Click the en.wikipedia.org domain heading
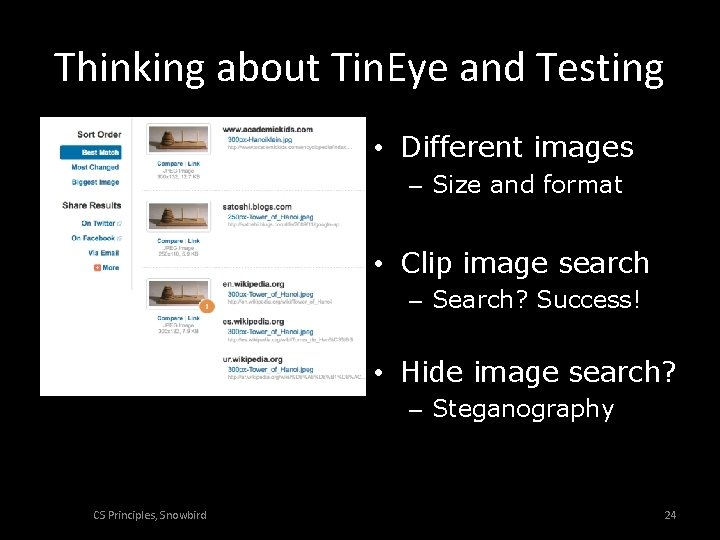Screen dimensions: 720x540 coord(253,284)
